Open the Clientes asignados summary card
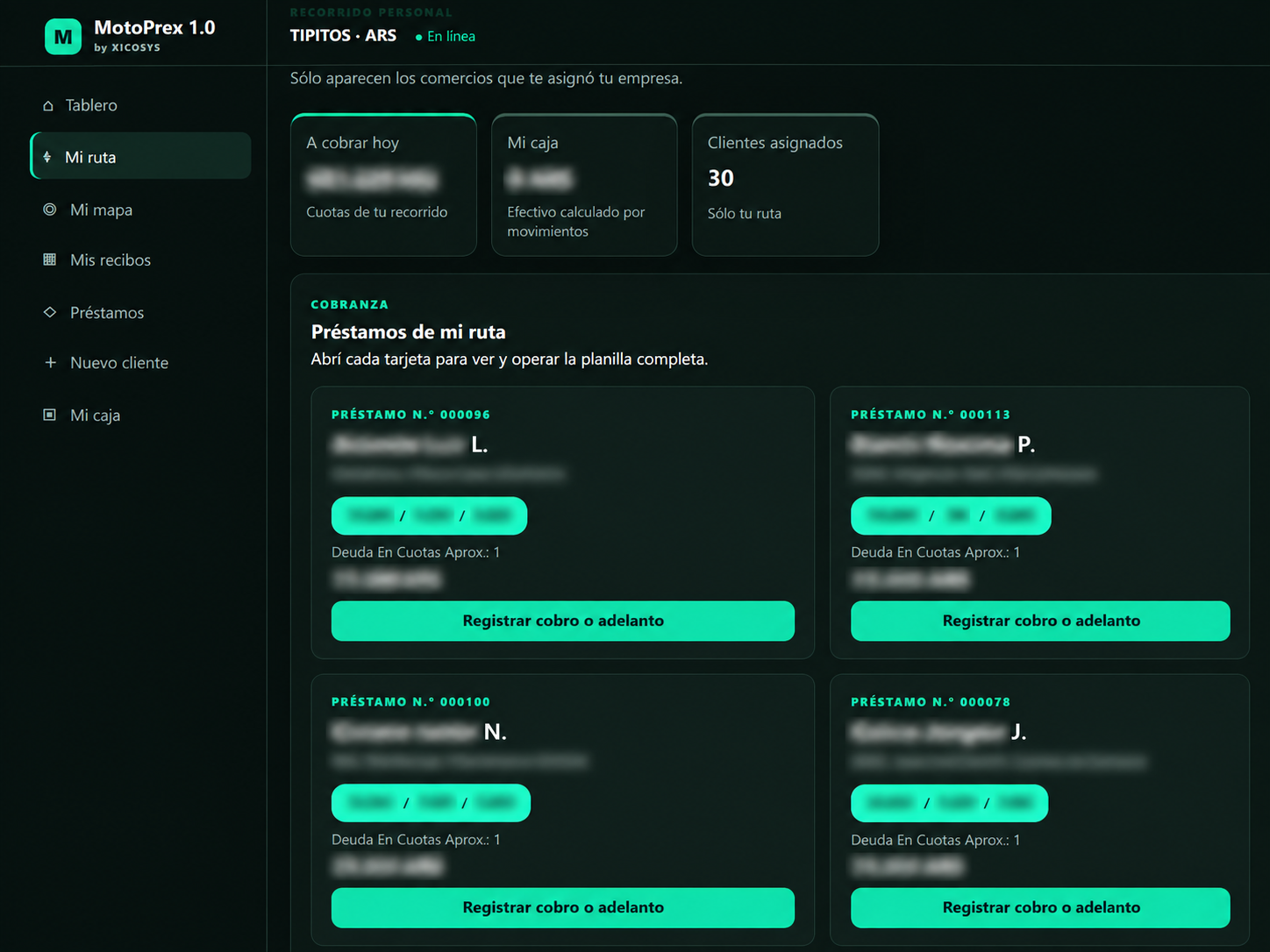The height and width of the screenshot is (952, 1270). (x=785, y=185)
